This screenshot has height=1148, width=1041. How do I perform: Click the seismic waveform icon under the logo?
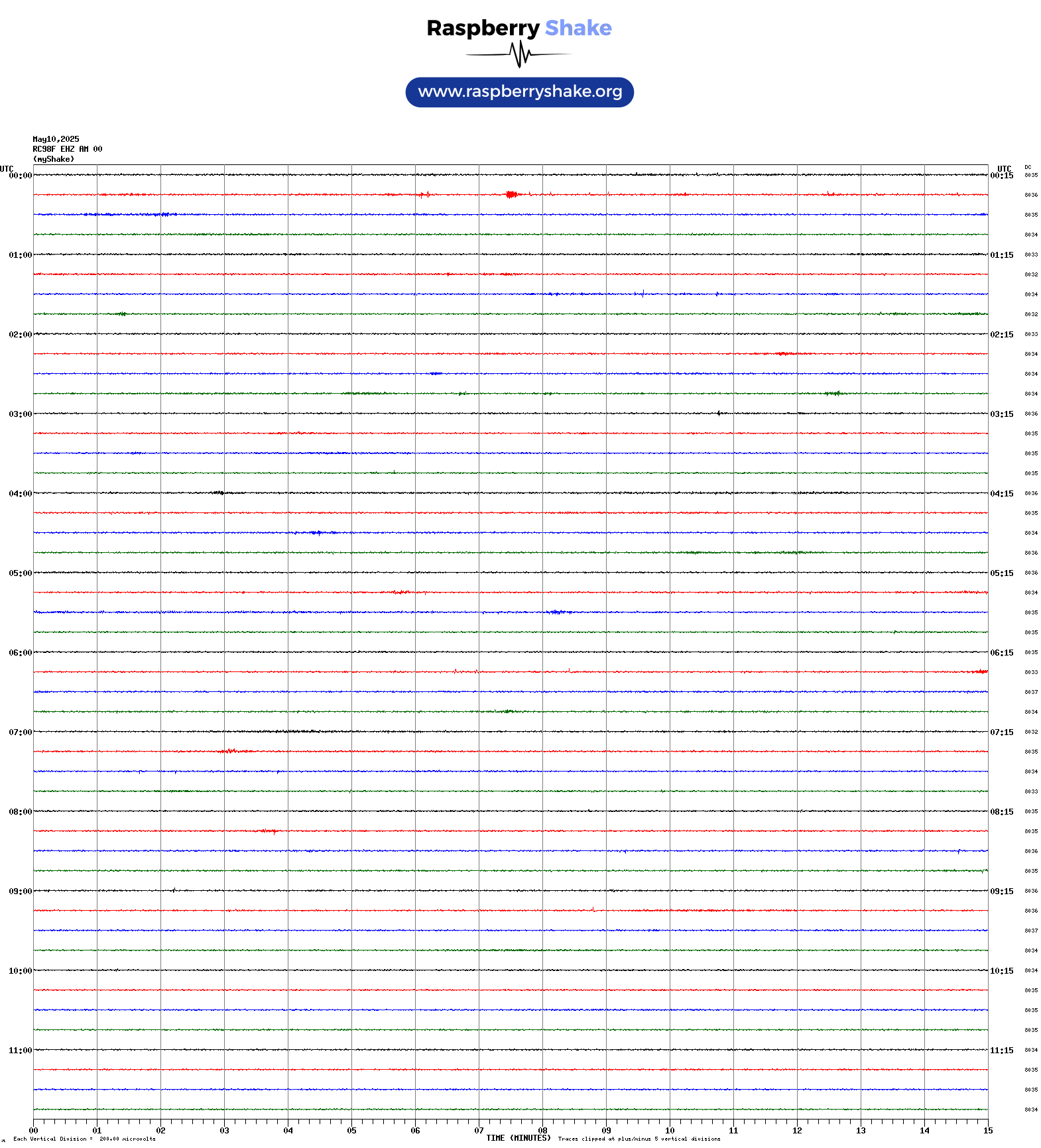coord(519,54)
